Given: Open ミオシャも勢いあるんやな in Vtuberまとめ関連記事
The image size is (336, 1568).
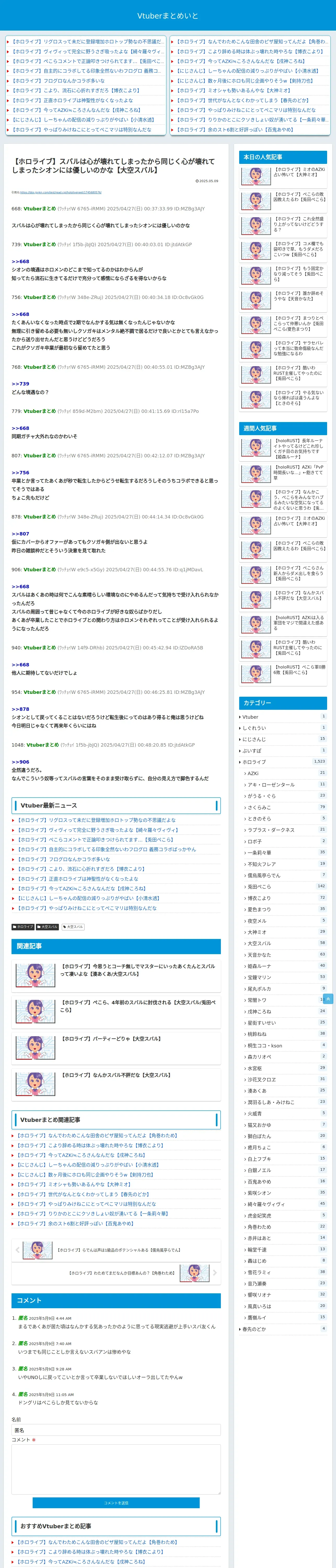Looking at the screenshot, I should (x=73, y=1185).
